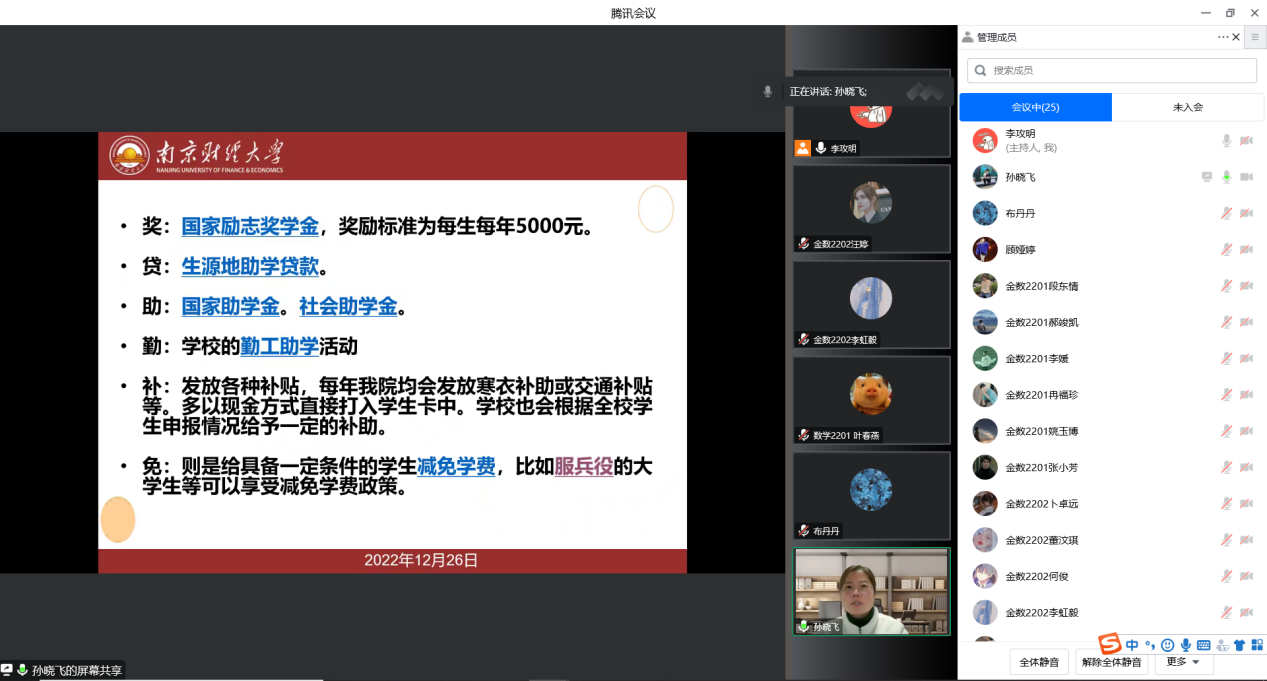Click the 全体静音 button
Screen dimensions: 1267x681
point(1039,662)
